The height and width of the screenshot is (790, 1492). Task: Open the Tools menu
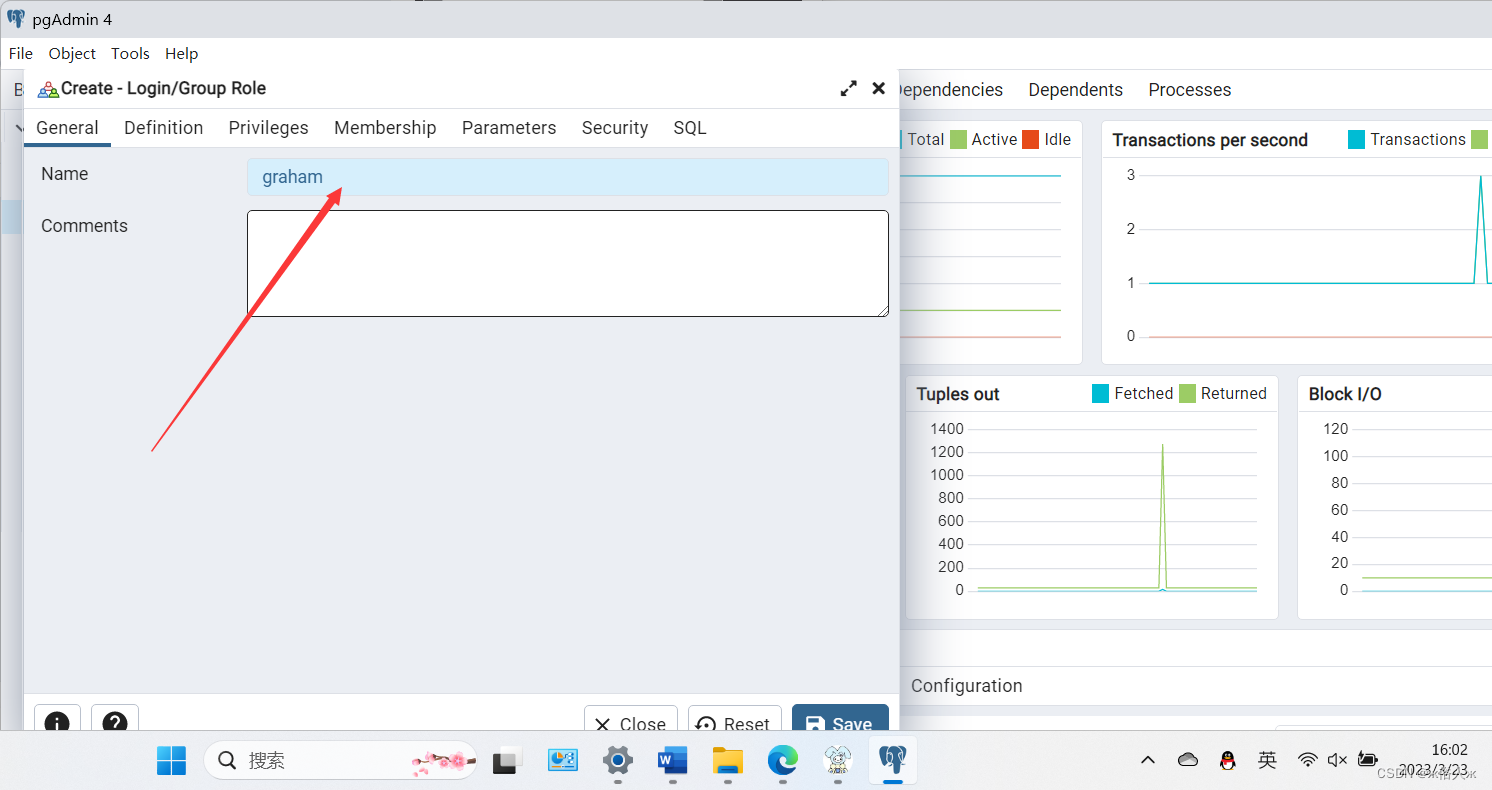(130, 53)
